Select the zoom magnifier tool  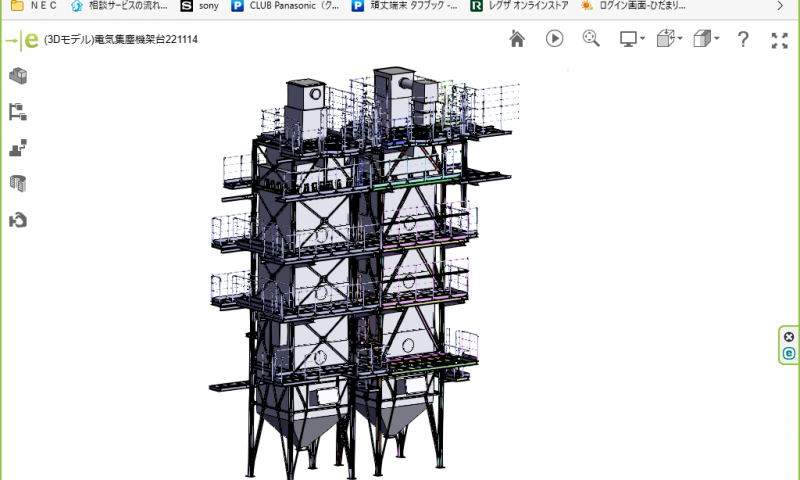pos(591,39)
